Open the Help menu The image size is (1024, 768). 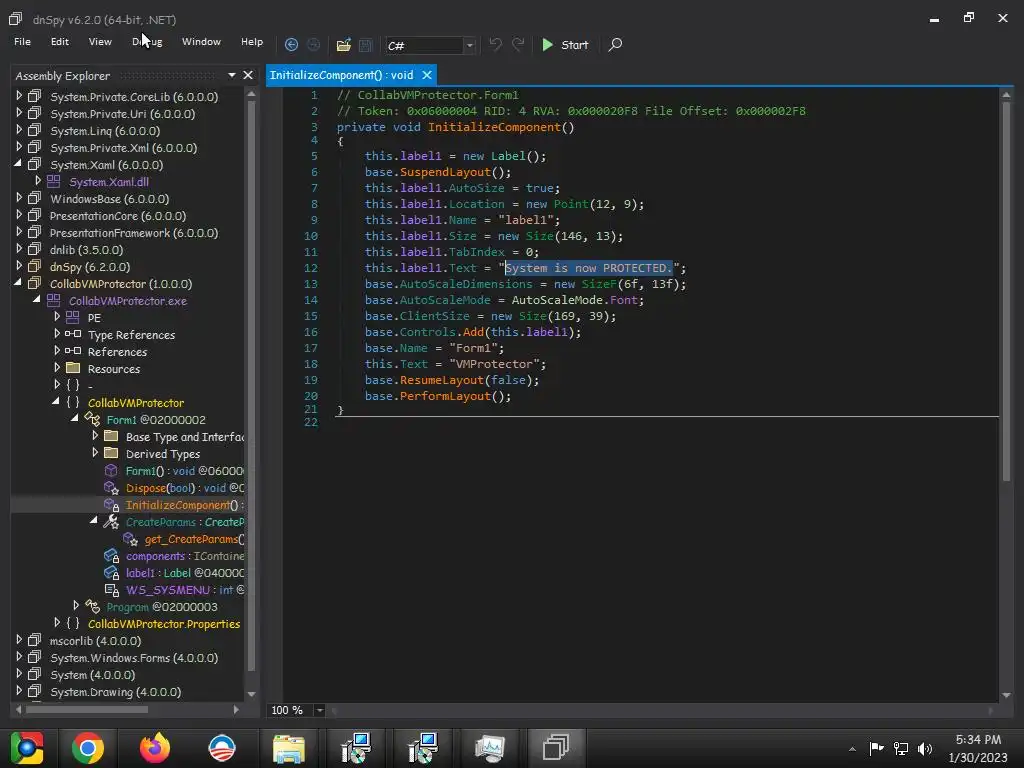click(x=251, y=41)
